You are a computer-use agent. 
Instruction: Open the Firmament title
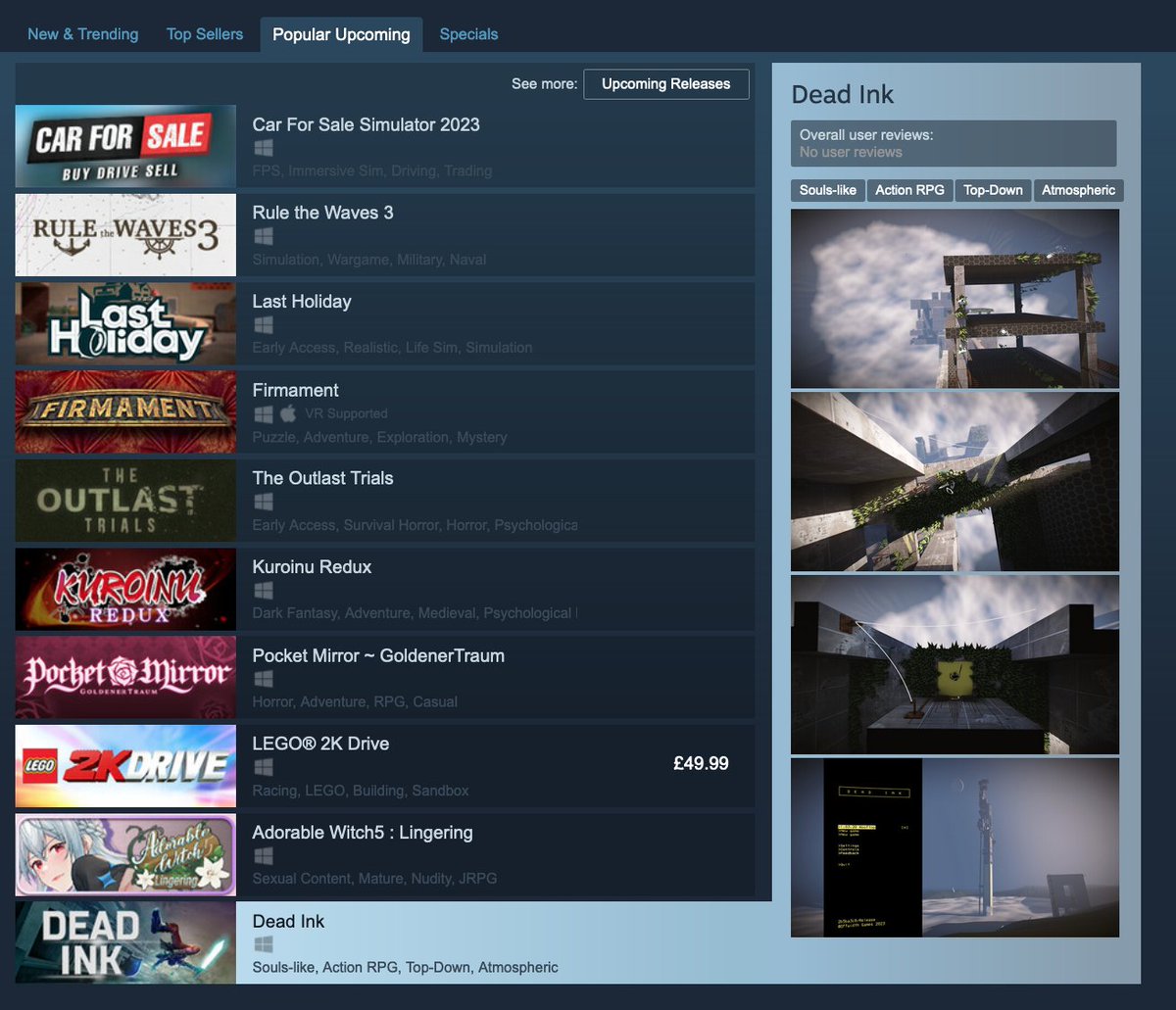296,390
